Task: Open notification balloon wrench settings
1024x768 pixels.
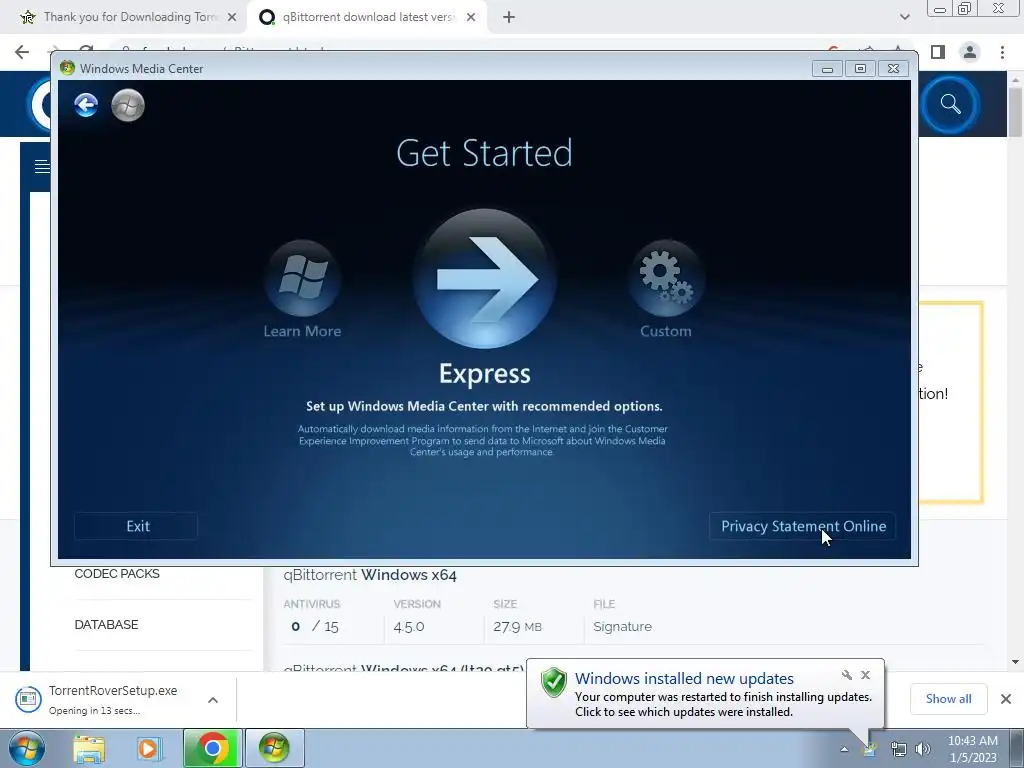Action: [847, 675]
